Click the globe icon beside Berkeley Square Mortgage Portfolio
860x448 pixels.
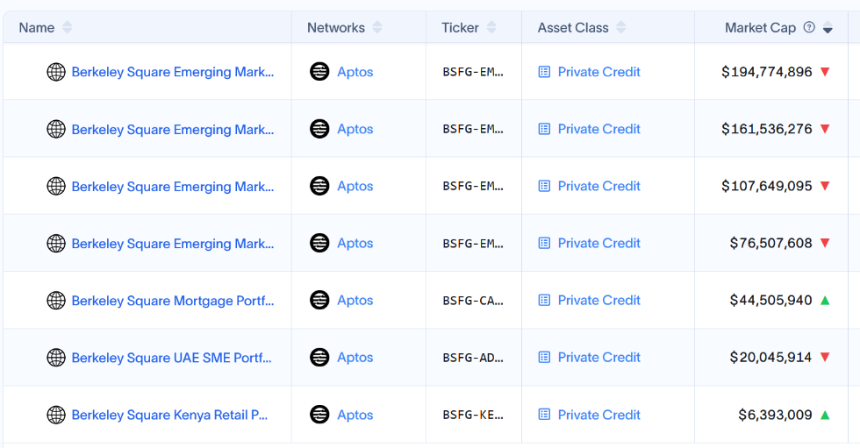[x=56, y=300]
